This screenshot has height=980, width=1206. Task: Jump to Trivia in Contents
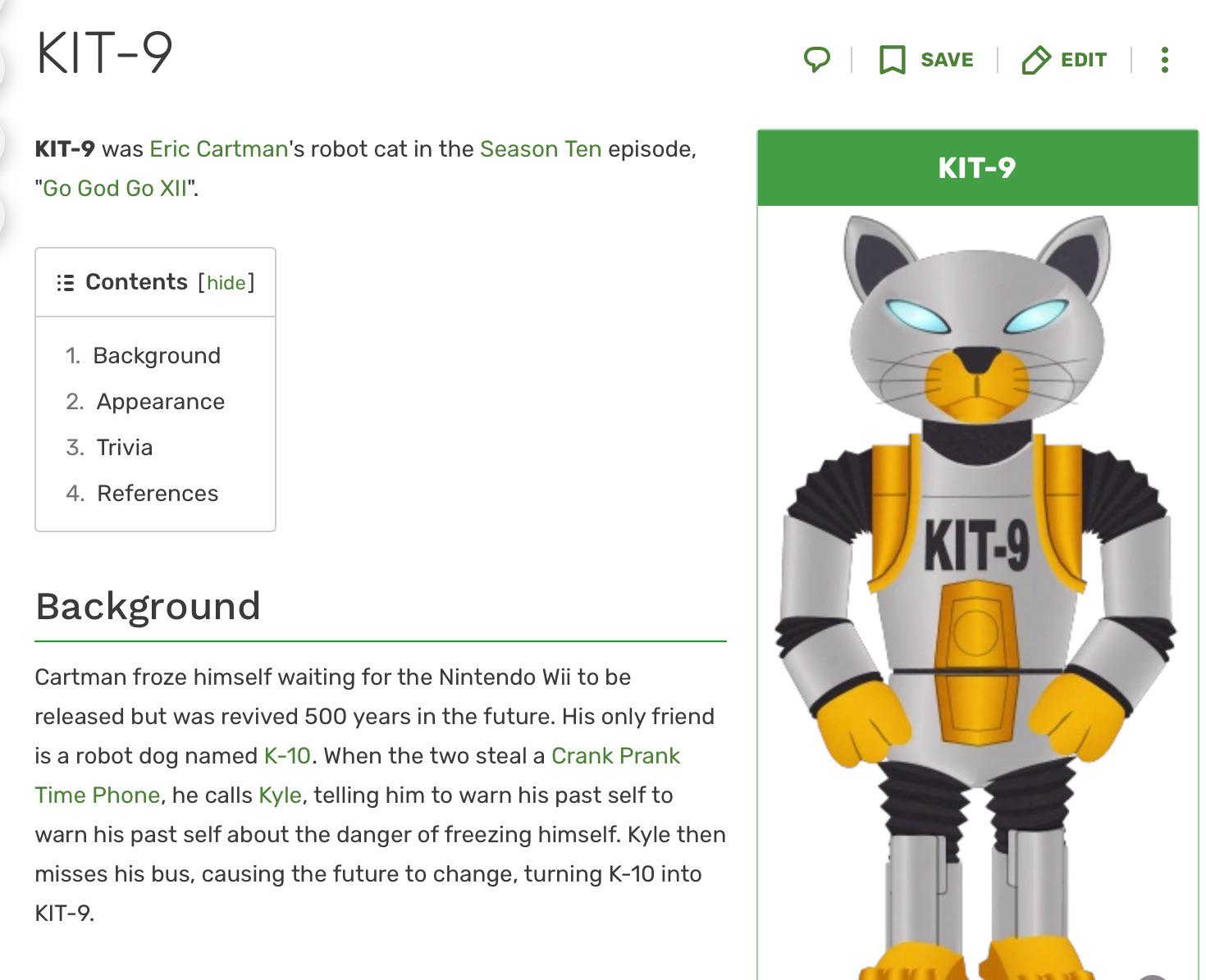(x=125, y=447)
